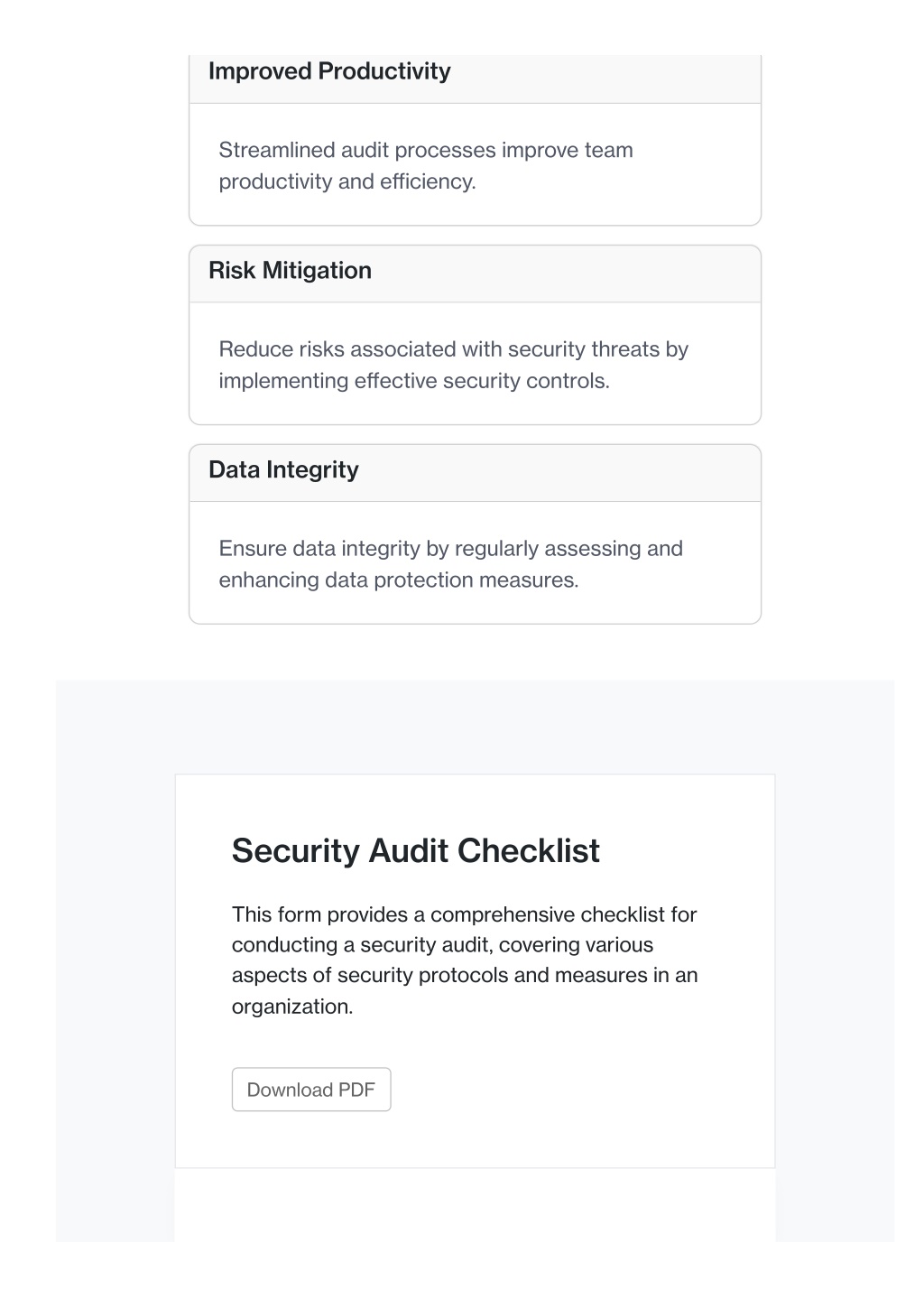
Task: Click the 'enhancing data protection measures.' line
Action: (x=399, y=580)
